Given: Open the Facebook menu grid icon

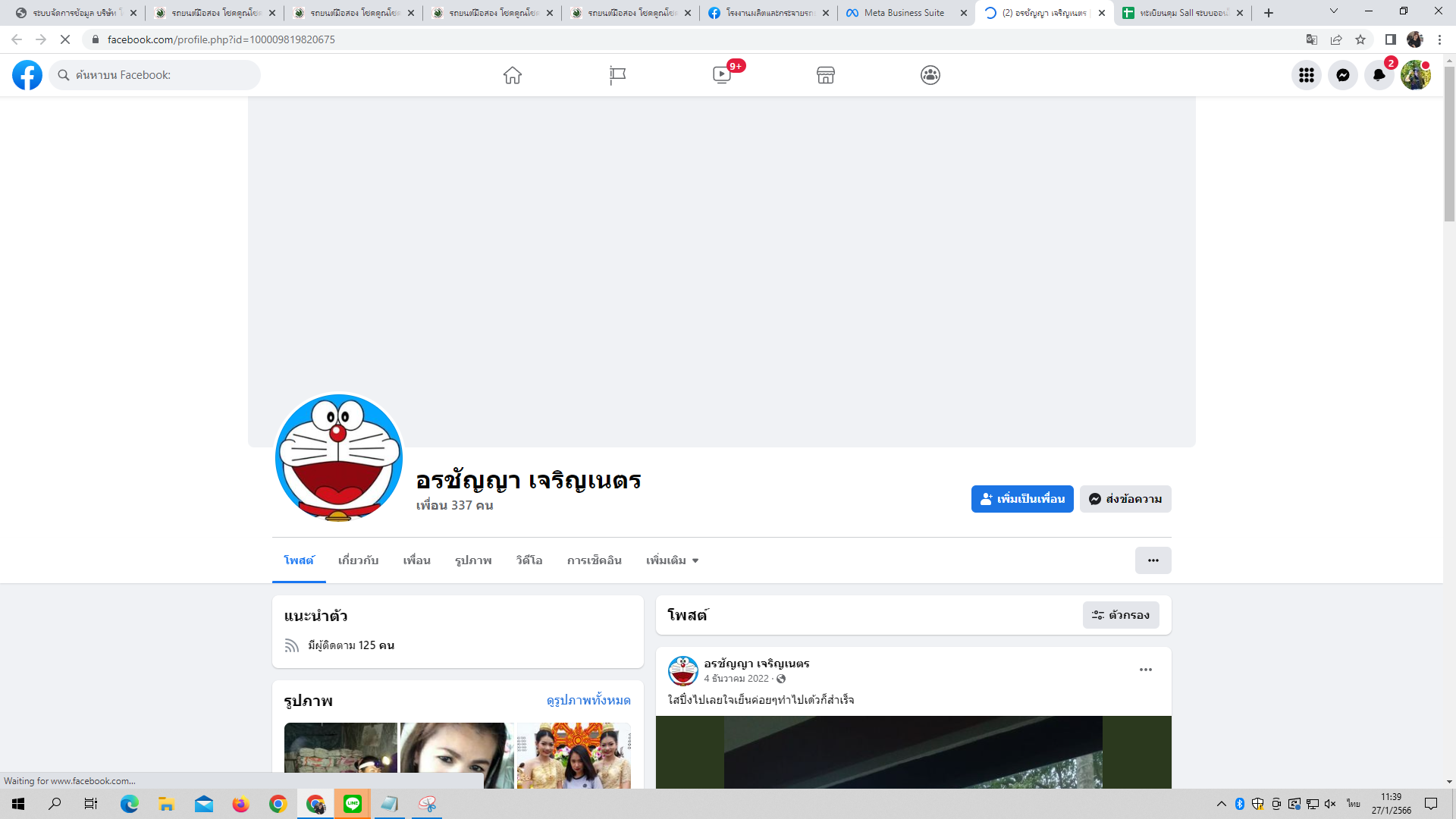Looking at the screenshot, I should 1307,75.
